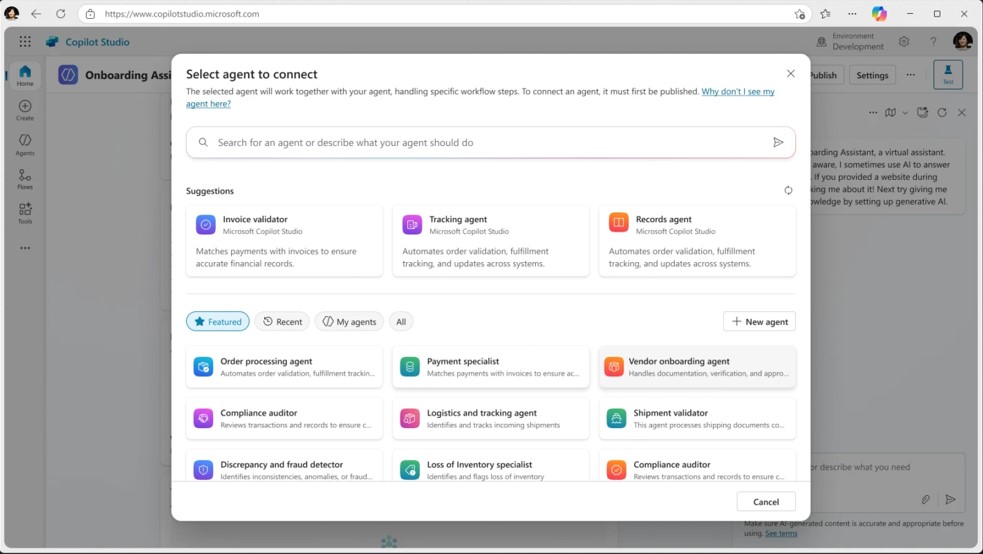Select the Discrepancy and fraud detector
The height and width of the screenshot is (554, 983).
tap(284, 467)
